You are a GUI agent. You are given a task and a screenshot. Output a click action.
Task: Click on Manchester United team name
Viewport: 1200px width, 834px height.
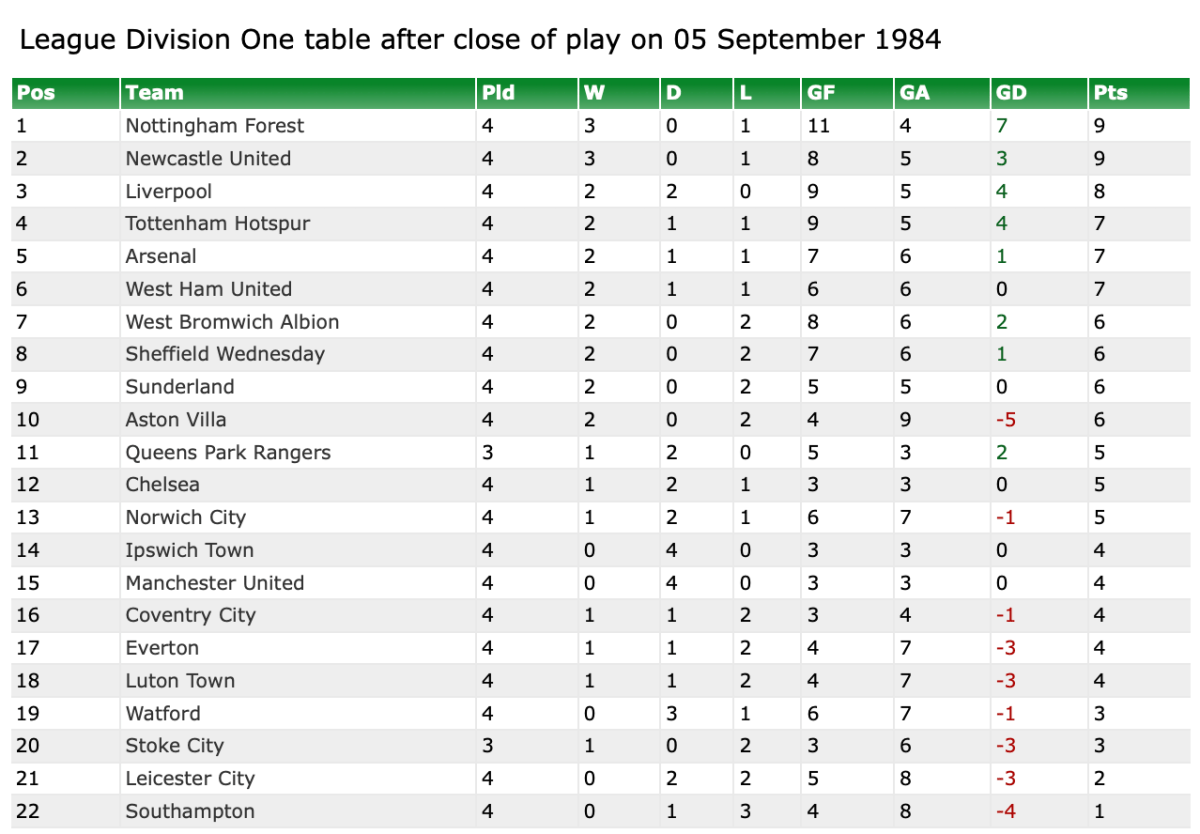(x=214, y=583)
